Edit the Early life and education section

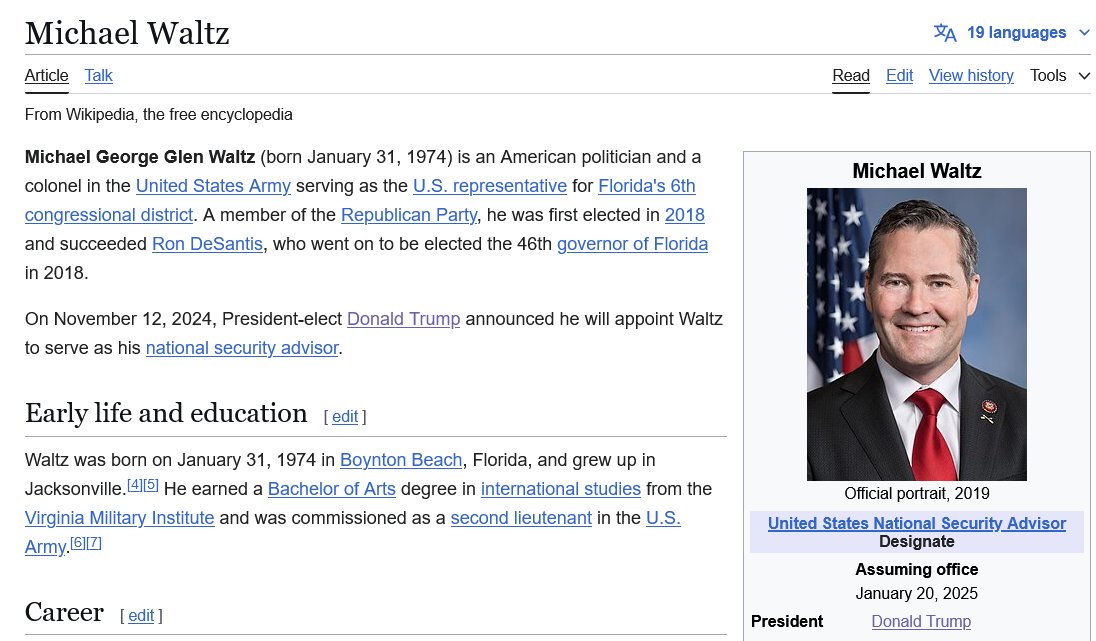(345, 417)
